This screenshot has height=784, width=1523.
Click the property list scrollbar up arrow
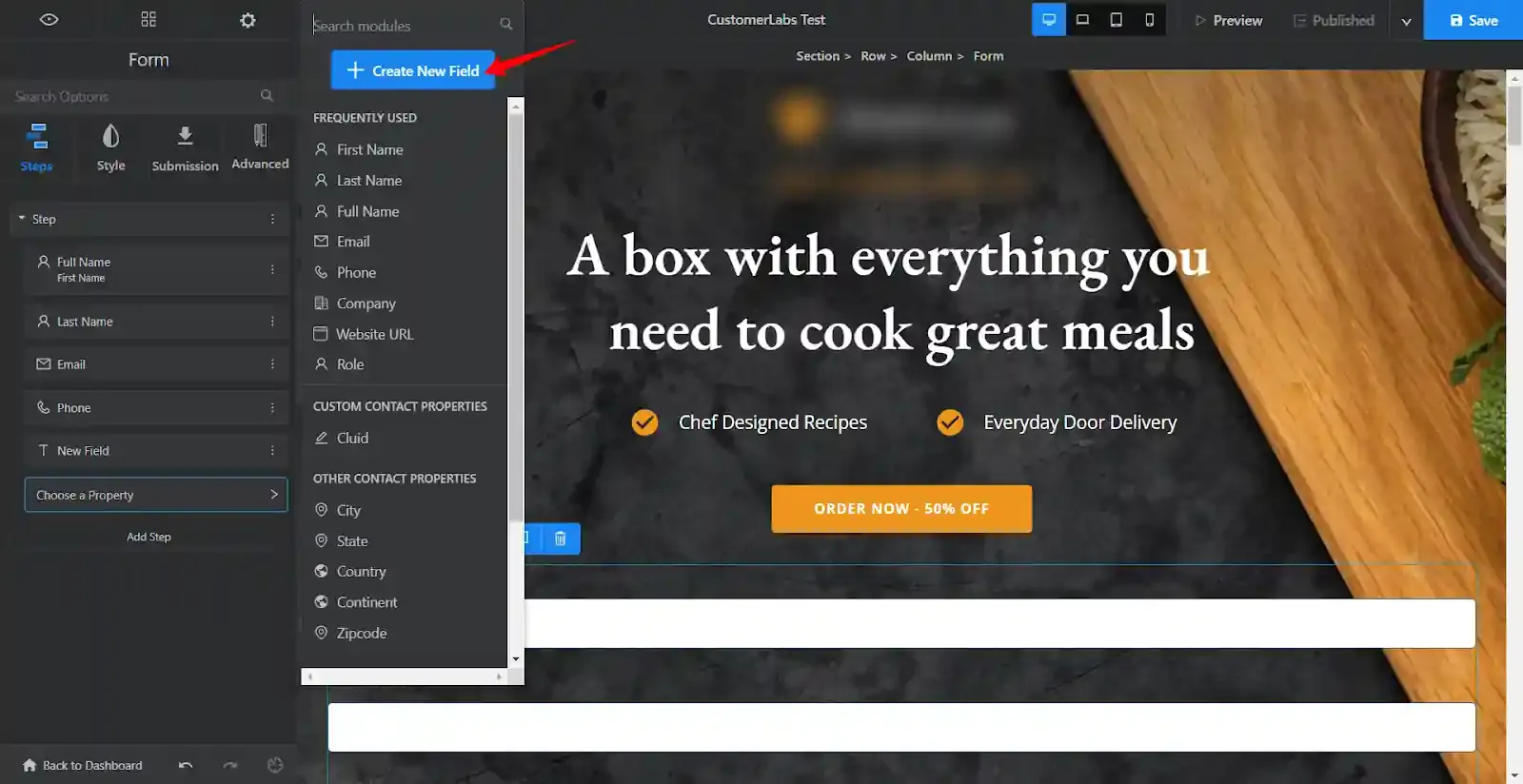[x=516, y=106]
